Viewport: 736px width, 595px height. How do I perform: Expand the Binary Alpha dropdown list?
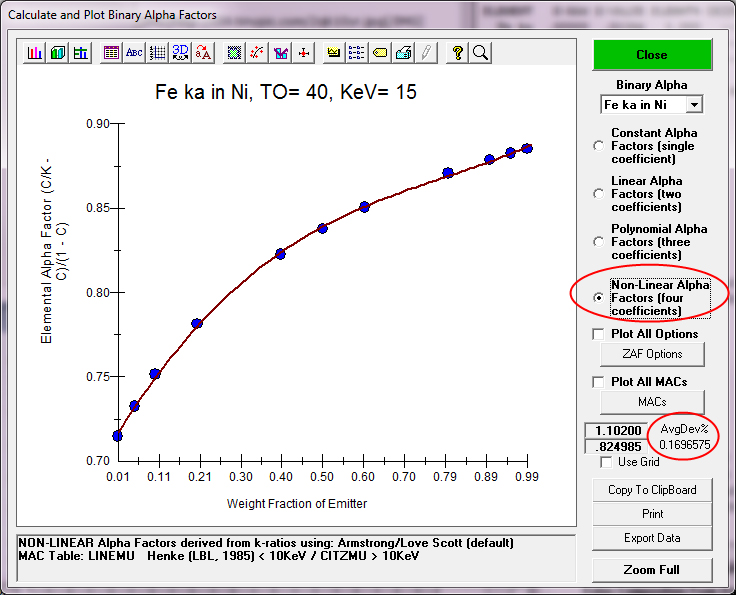(694, 105)
